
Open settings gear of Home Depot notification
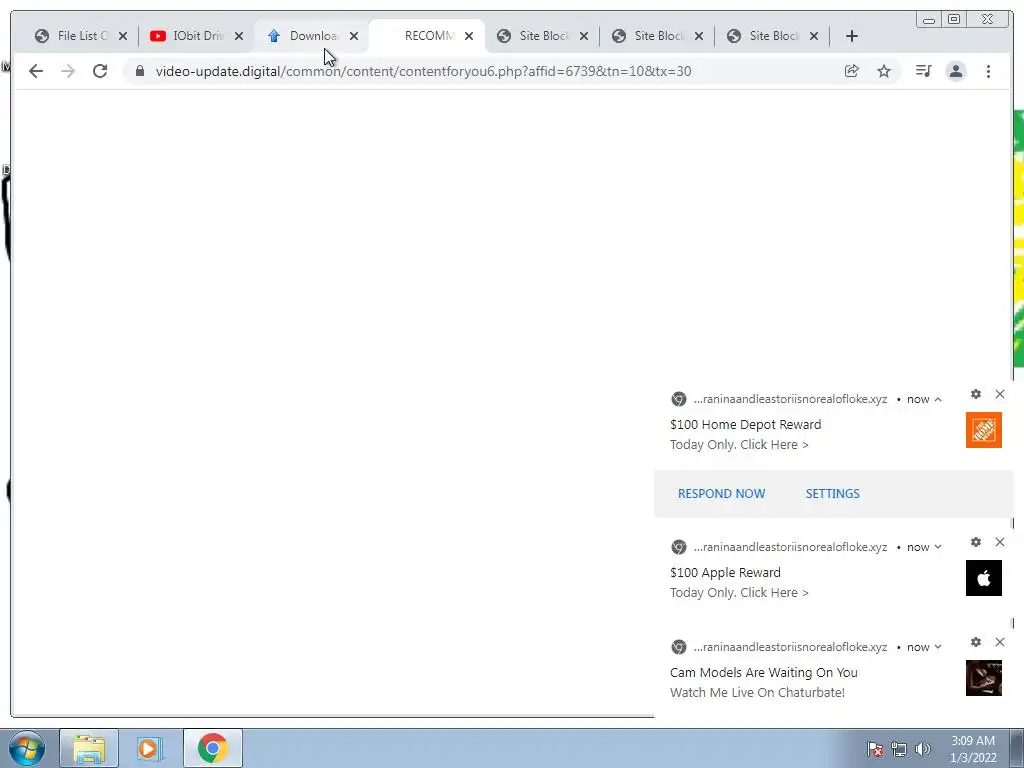click(976, 394)
